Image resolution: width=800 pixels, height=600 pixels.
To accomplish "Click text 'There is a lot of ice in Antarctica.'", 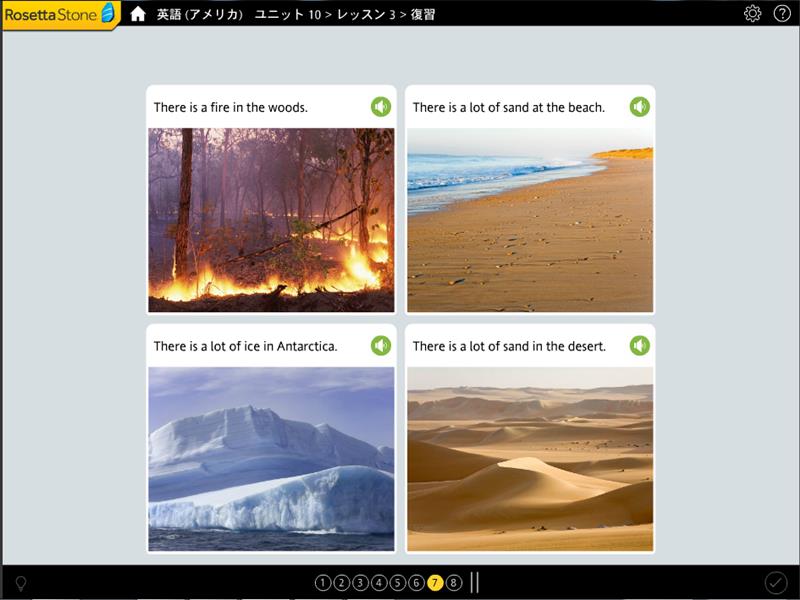I will coord(245,346).
